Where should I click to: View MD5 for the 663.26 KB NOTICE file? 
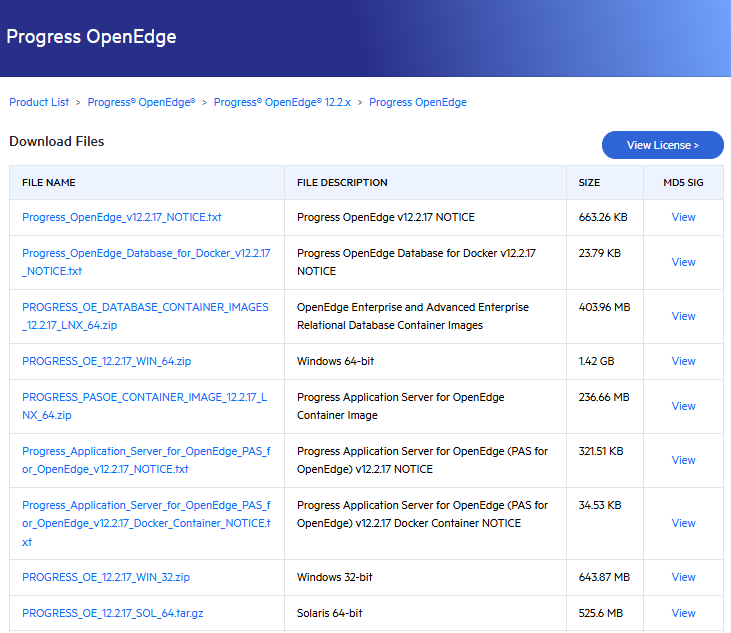point(683,217)
